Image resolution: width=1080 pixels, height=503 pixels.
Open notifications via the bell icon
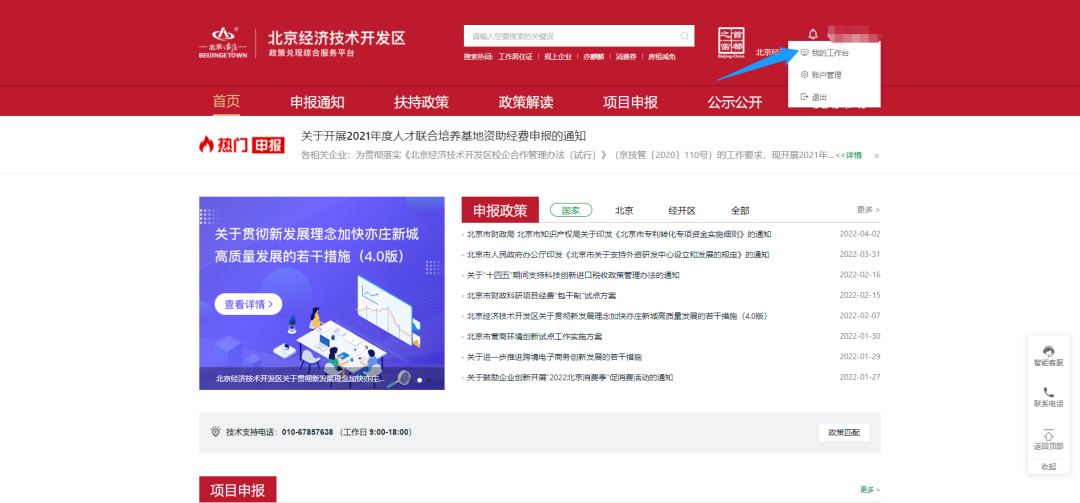pyautogui.click(x=813, y=34)
